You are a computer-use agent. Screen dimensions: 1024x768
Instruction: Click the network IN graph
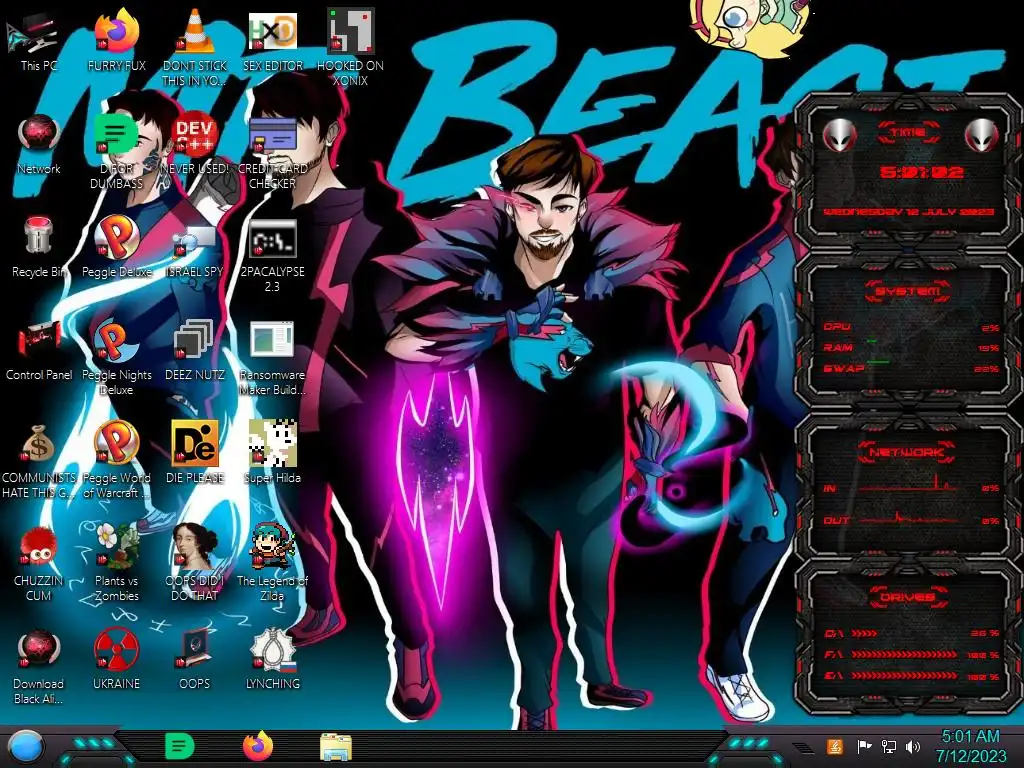click(908, 483)
